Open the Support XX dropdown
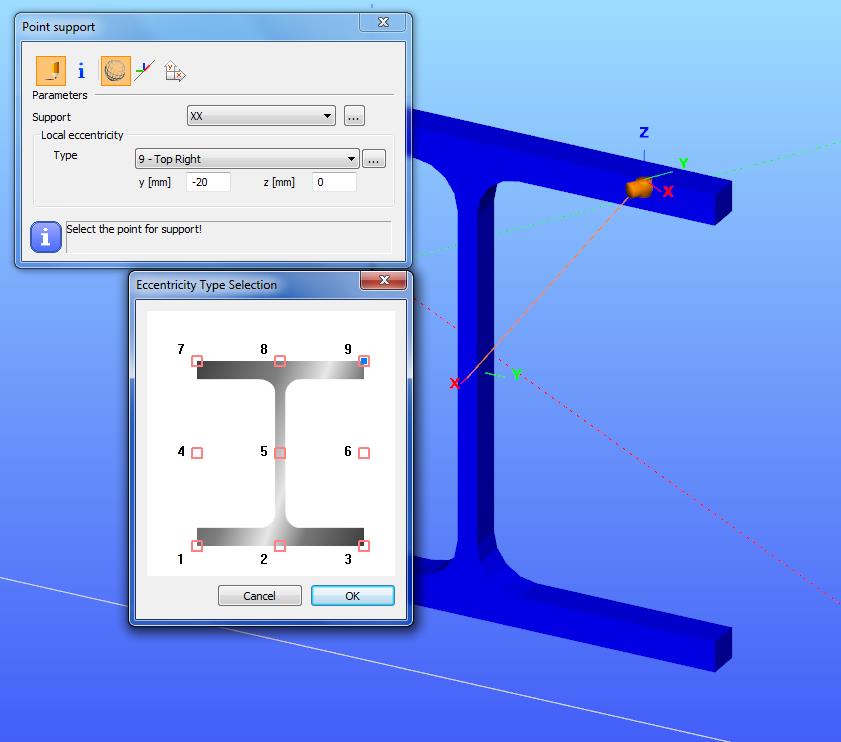Image resolution: width=841 pixels, height=742 pixels. 261,116
